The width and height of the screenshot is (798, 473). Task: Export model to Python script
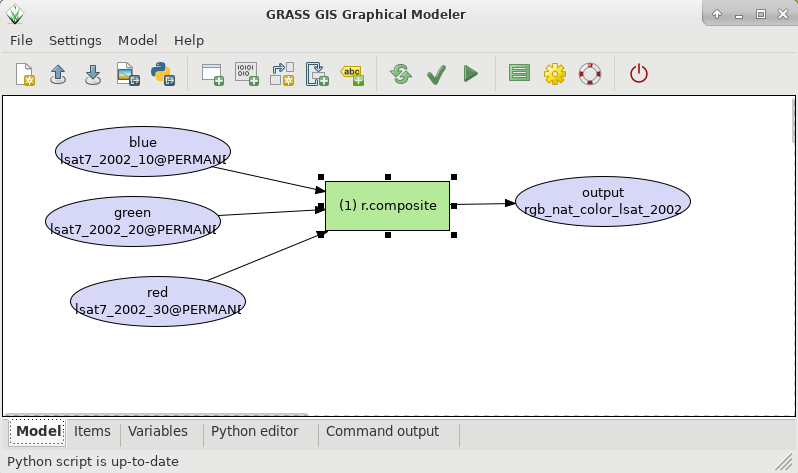[x=160, y=74]
